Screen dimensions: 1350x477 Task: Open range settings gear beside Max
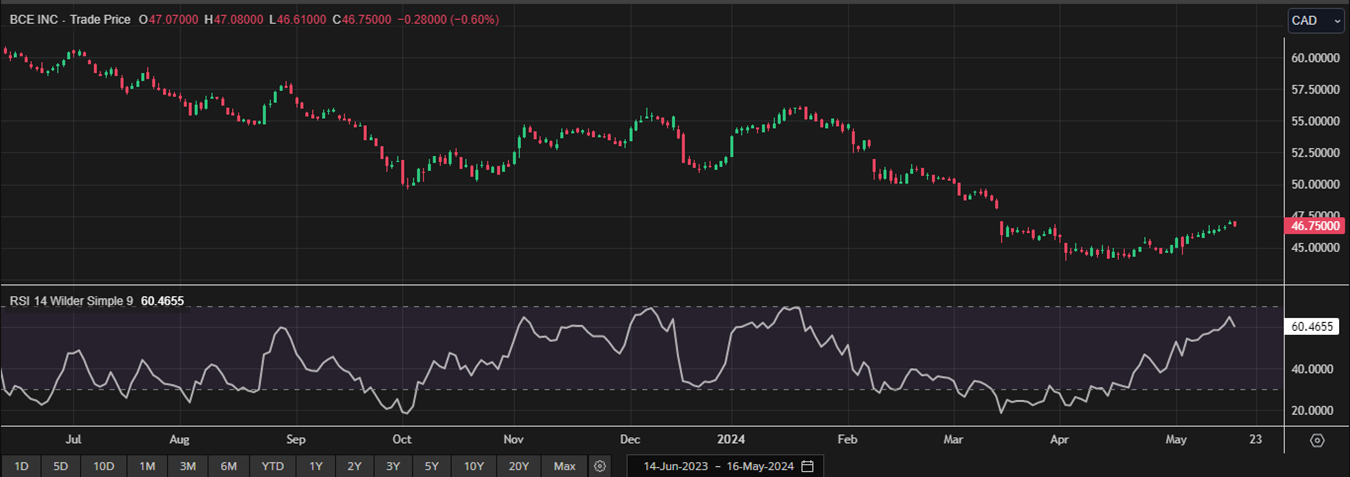point(599,466)
